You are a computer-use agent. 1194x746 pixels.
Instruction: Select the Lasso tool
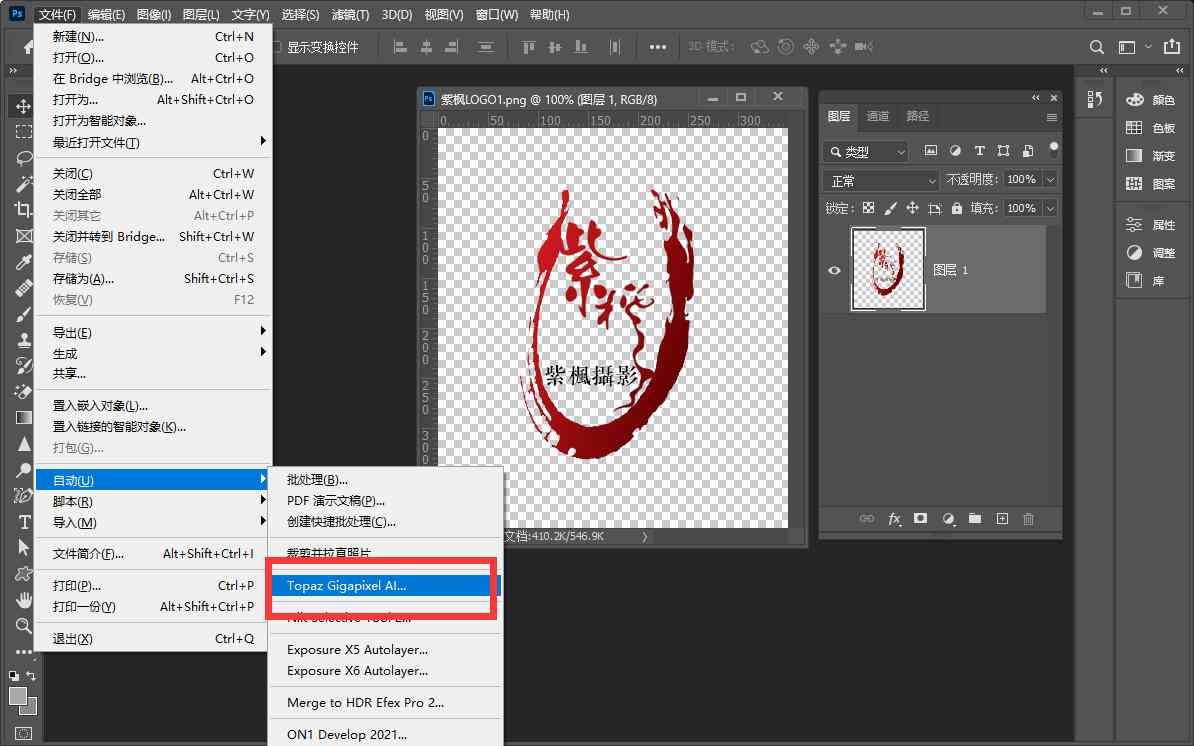[24, 158]
